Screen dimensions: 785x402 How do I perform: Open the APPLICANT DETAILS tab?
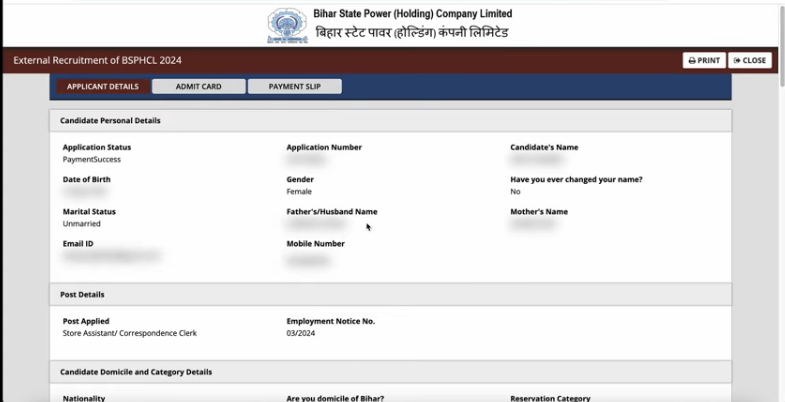(103, 87)
